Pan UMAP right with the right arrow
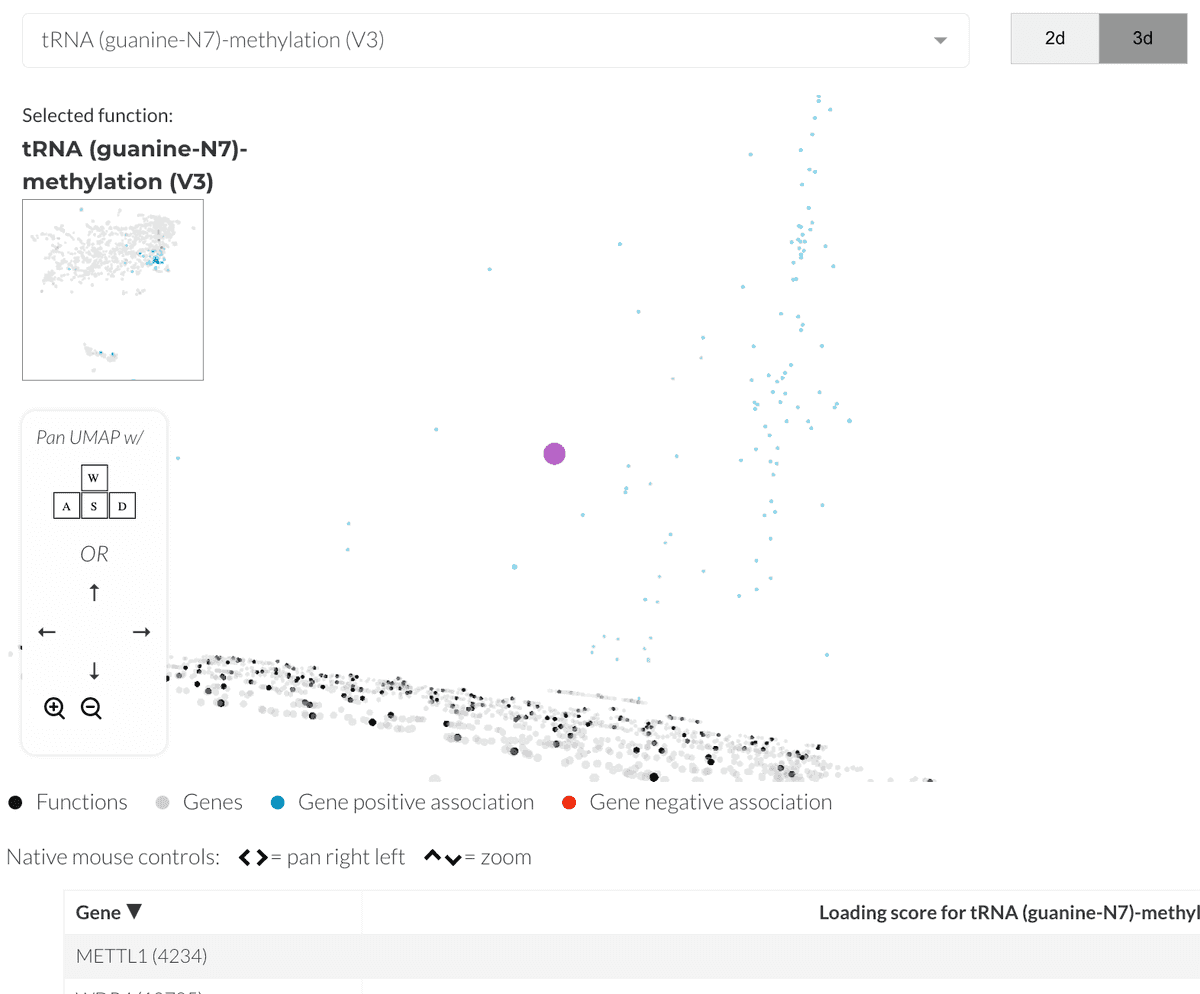The height and width of the screenshot is (994, 1200). coord(141,632)
